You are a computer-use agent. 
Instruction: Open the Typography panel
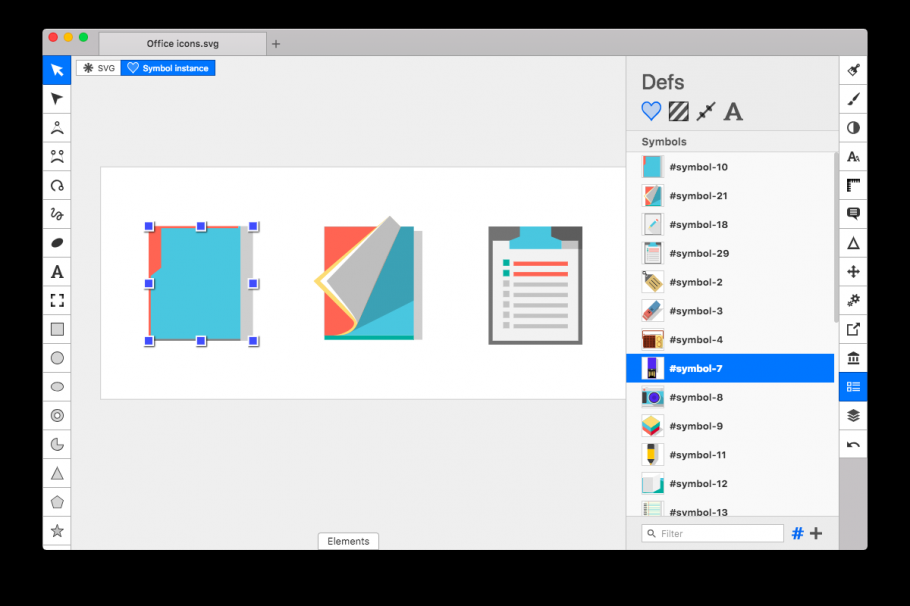coord(852,156)
